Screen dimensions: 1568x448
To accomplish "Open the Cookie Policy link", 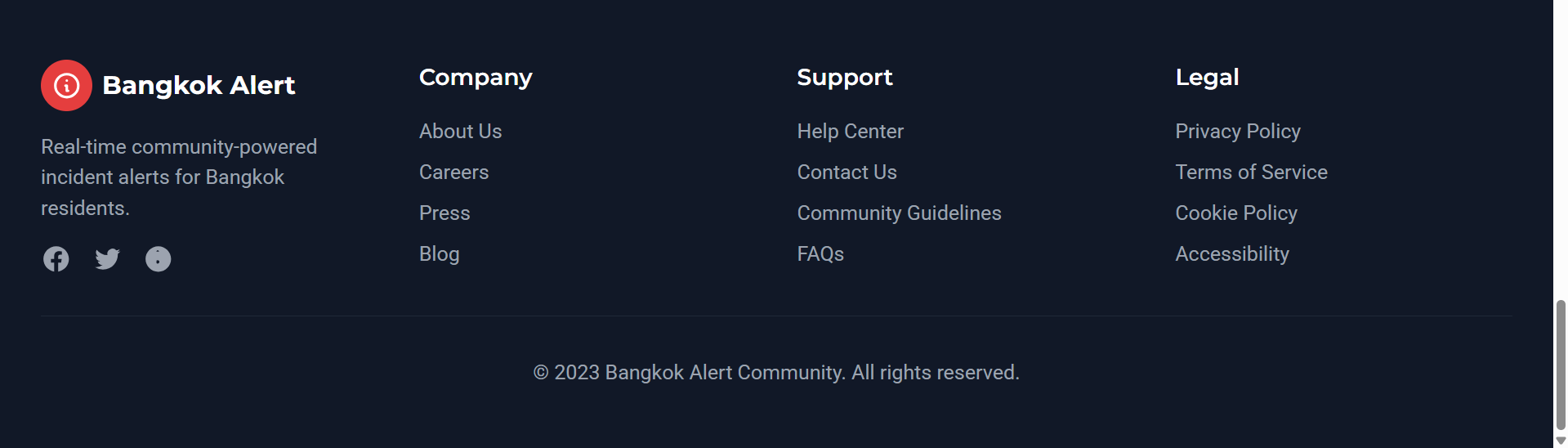I will point(1235,213).
